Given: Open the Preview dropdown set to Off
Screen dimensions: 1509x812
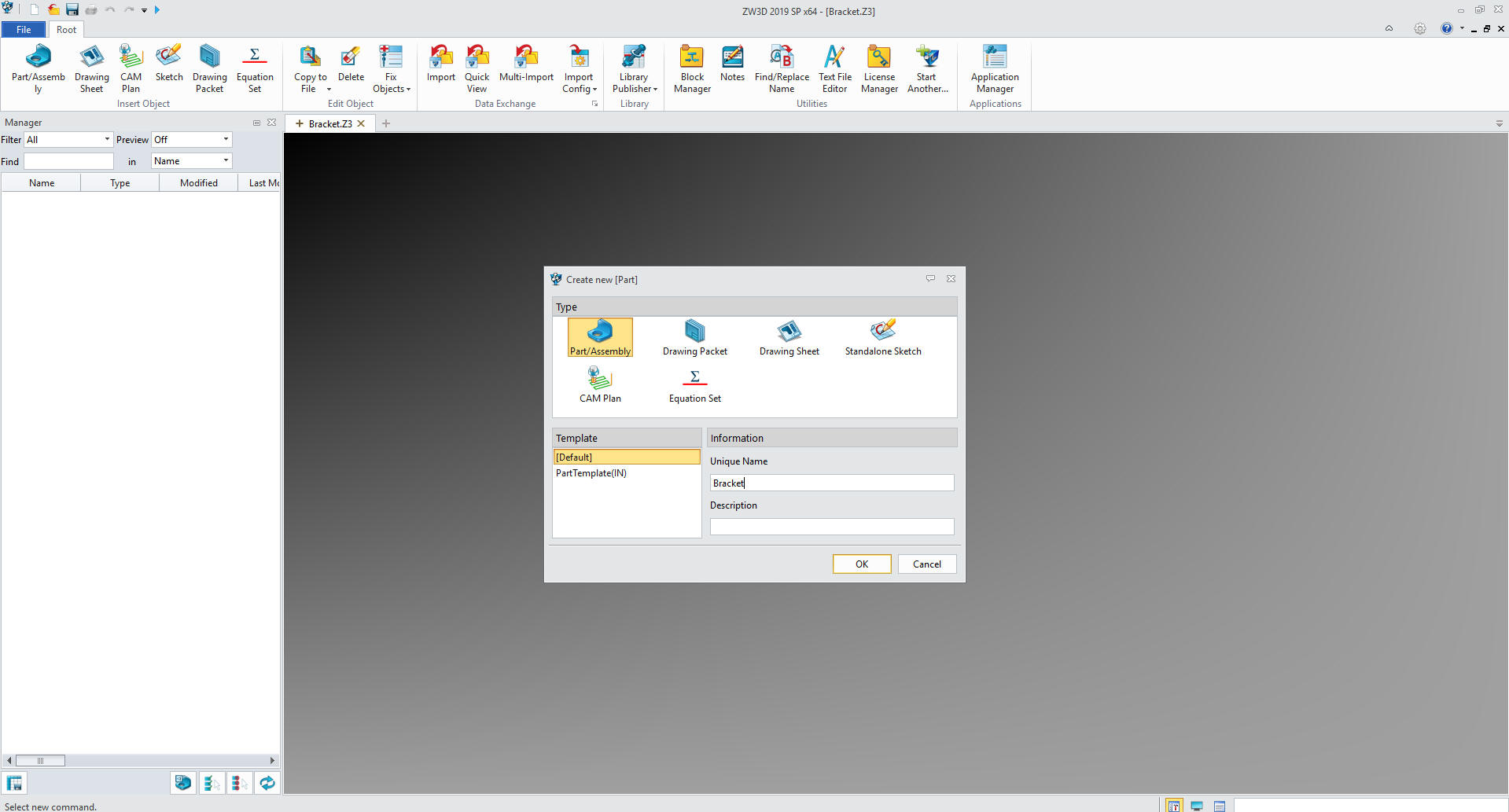Looking at the screenshot, I should pyautogui.click(x=191, y=139).
